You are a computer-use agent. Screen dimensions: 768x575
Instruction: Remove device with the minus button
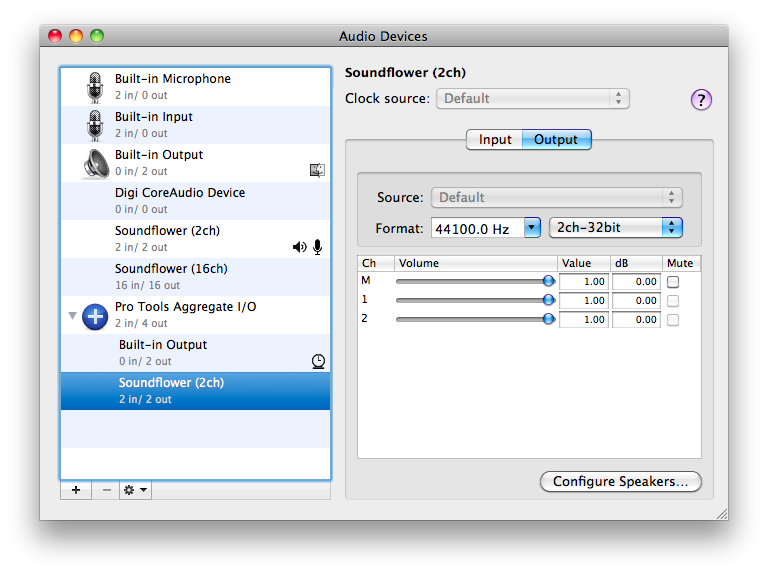click(x=106, y=490)
